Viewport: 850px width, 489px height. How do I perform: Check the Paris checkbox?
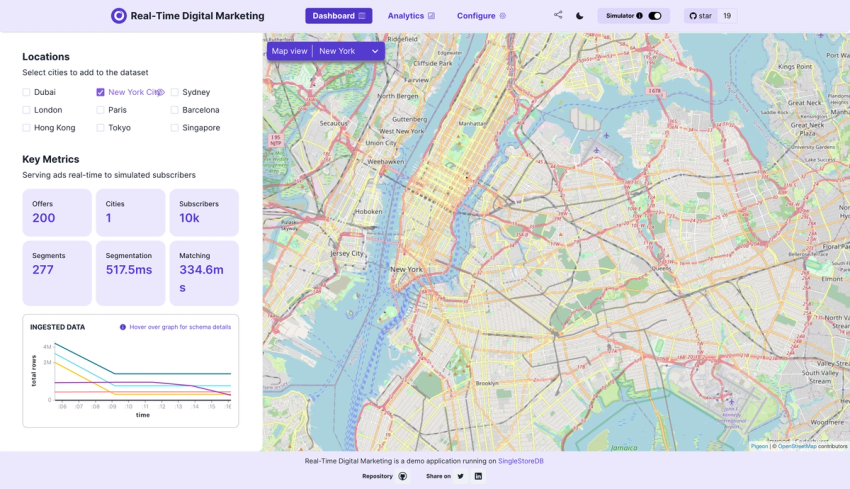point(100,110)
